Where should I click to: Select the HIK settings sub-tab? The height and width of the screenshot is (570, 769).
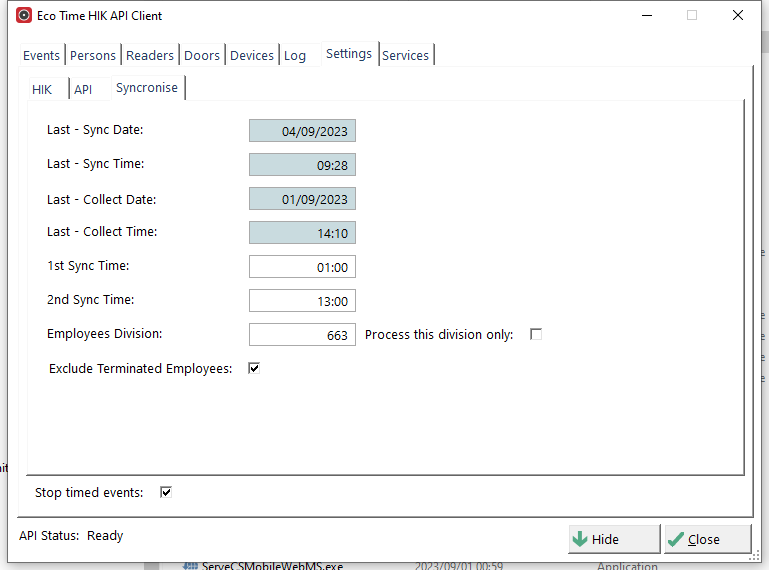(x=42, y=90)
